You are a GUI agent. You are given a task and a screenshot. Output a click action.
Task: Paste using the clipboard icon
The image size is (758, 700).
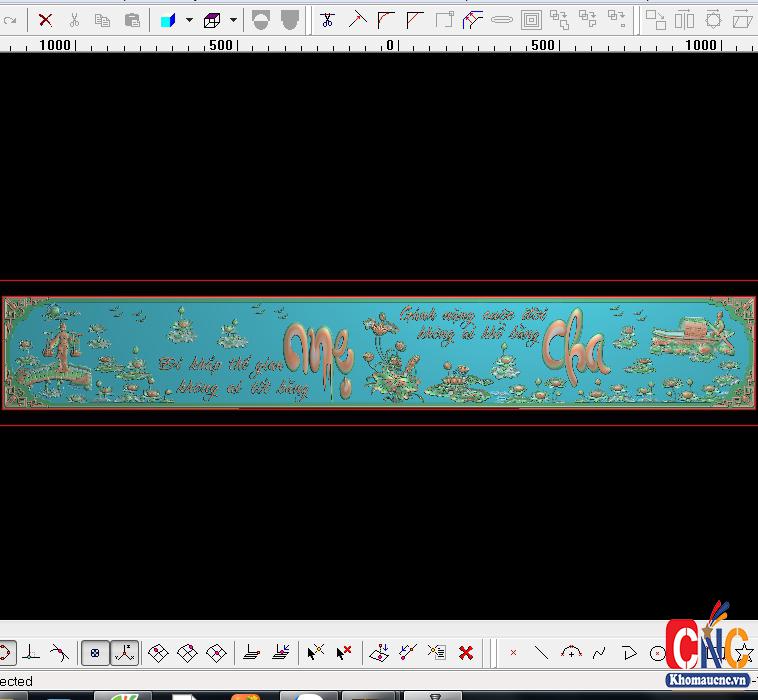click(x=131, y=19)
